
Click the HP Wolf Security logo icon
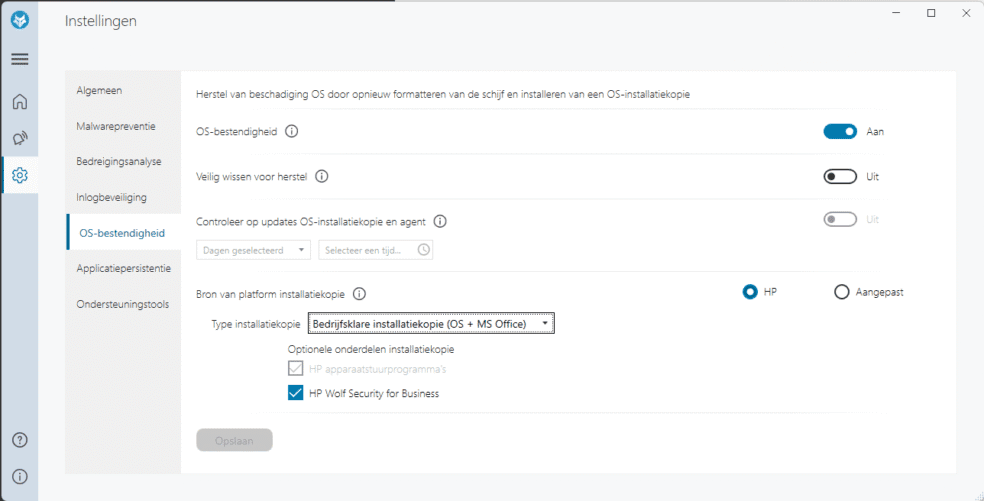pyautogui.click(x=19, y=21)
